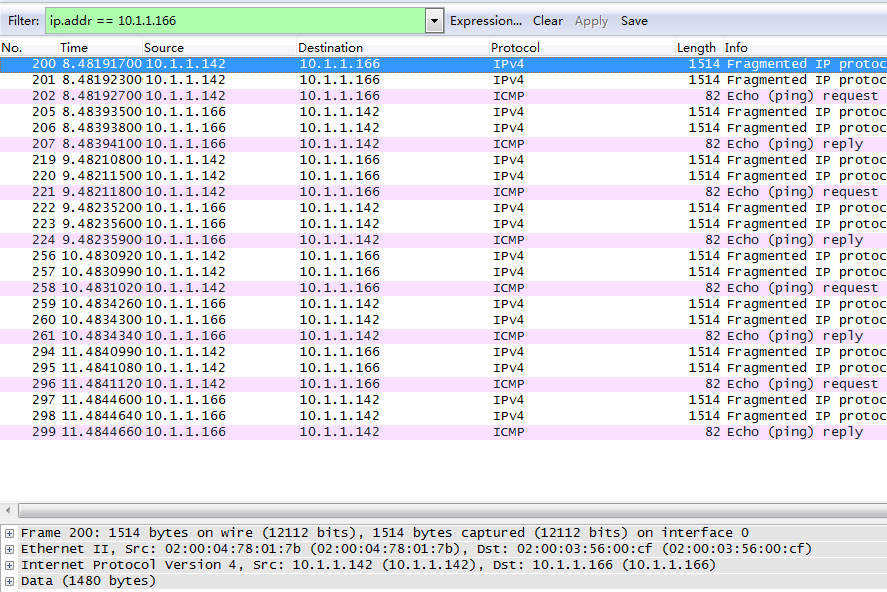Select packet number 294
Screen dimensions: 887x592
[444, 352]
